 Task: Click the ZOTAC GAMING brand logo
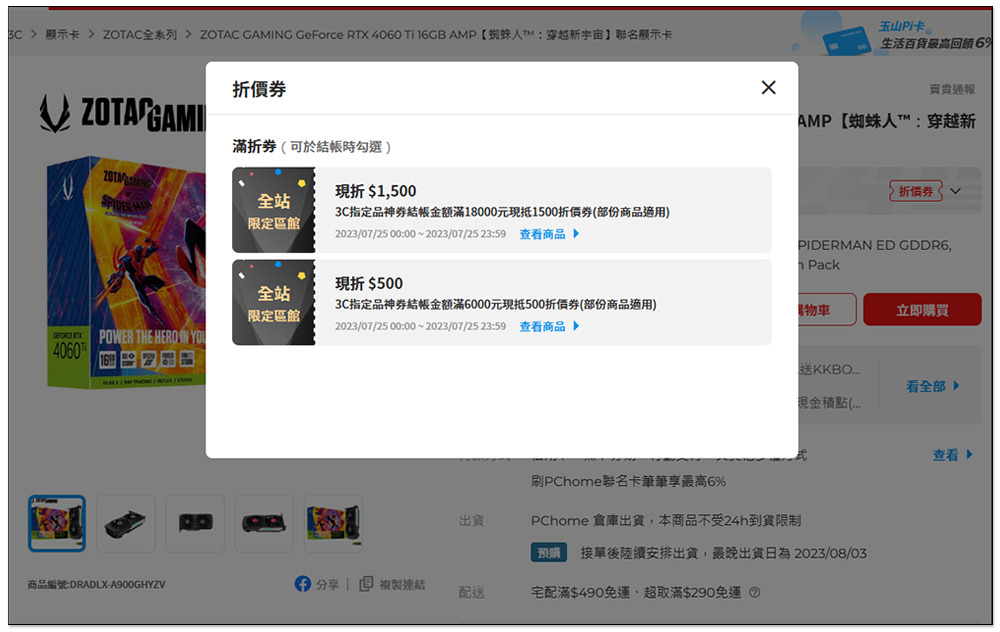click(x=122, y=115)
